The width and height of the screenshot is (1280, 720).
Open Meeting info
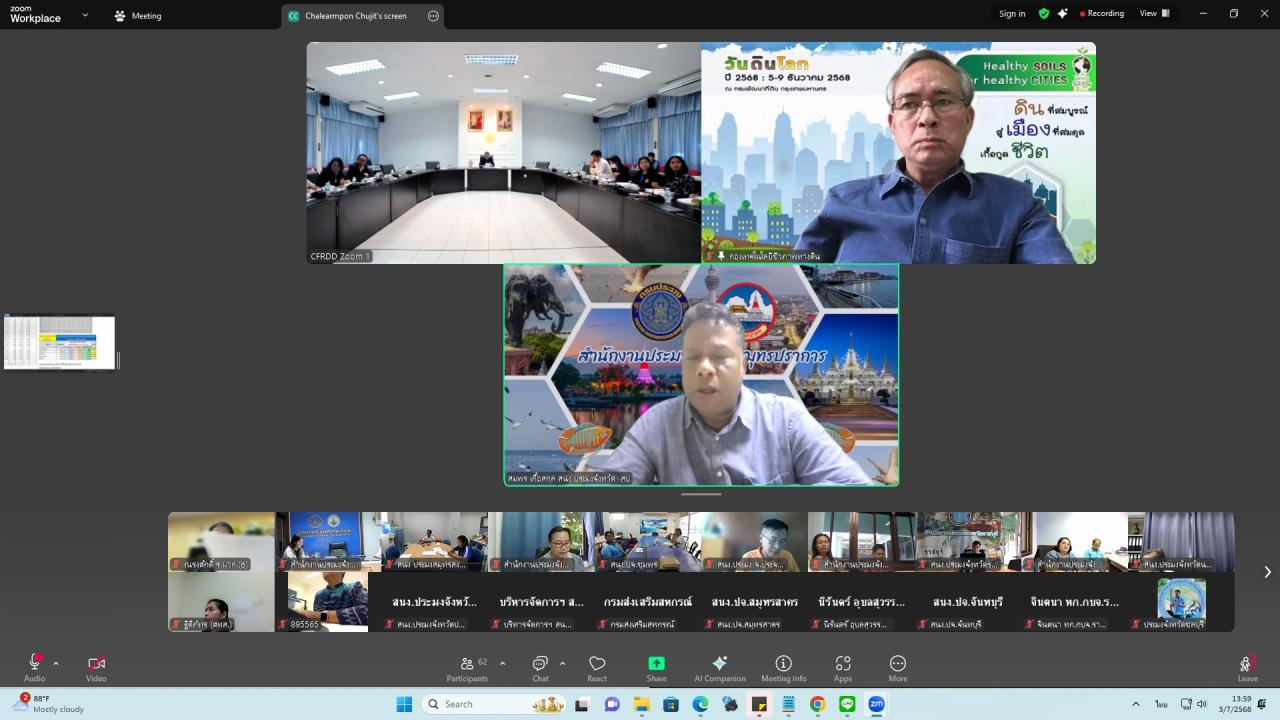point(784,667)
